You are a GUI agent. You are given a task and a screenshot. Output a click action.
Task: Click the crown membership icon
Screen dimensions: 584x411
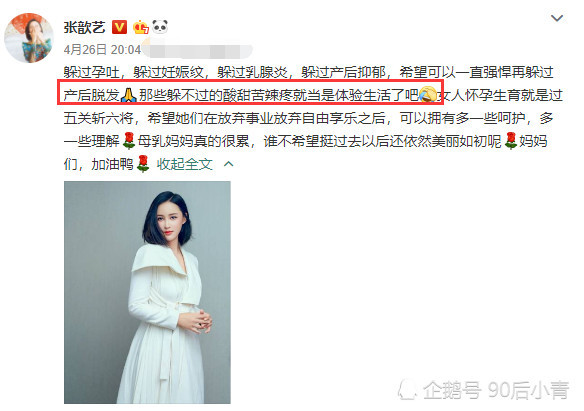point(140,27)
